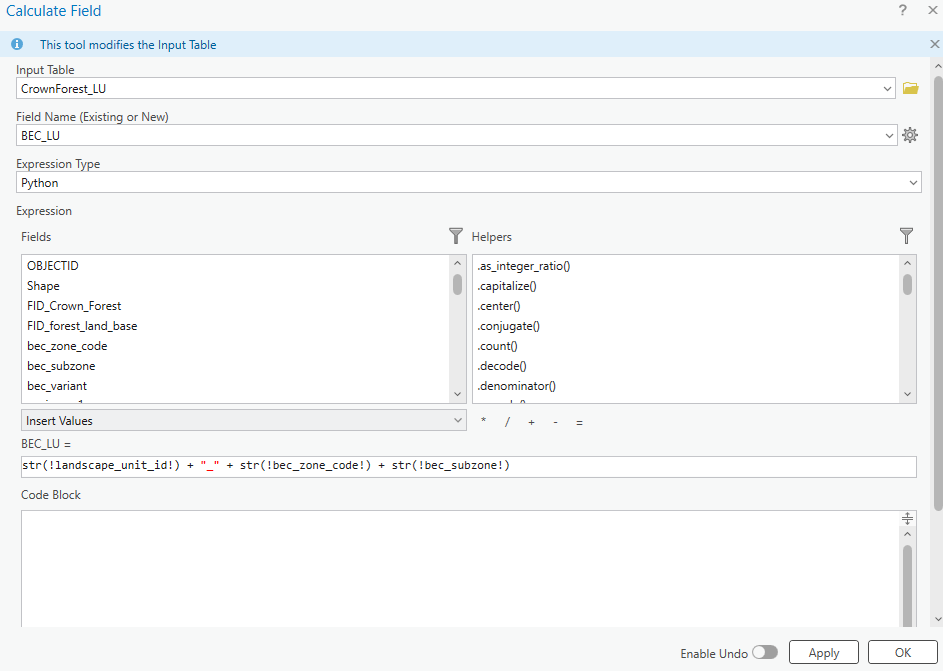Screen dimensions: 943x671
Task: Open the Input Table browse folder icon
Action: [910, 89]
